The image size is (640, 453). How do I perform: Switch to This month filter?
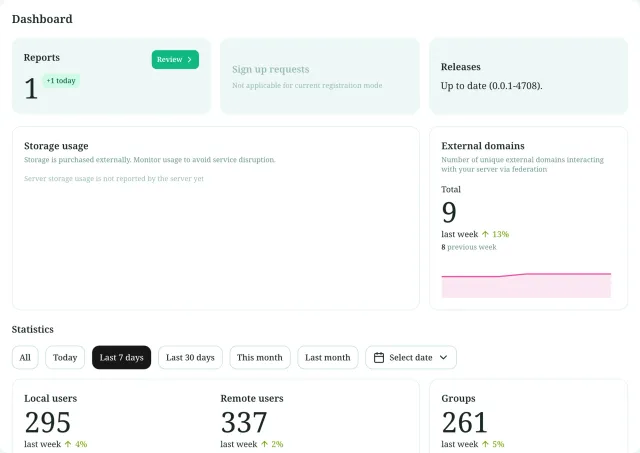click(260, 358)
